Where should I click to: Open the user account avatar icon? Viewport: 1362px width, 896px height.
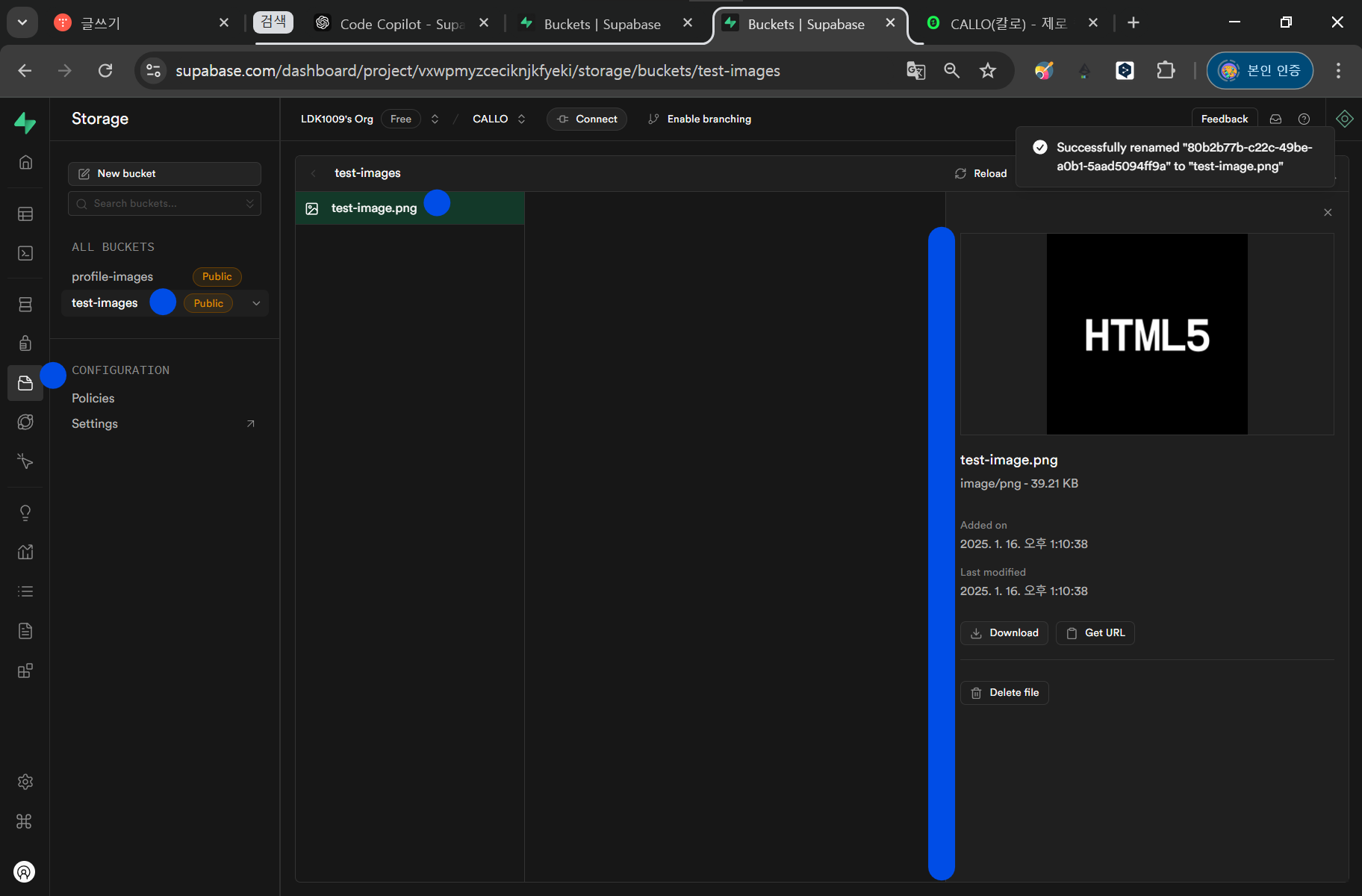[25, 871]
